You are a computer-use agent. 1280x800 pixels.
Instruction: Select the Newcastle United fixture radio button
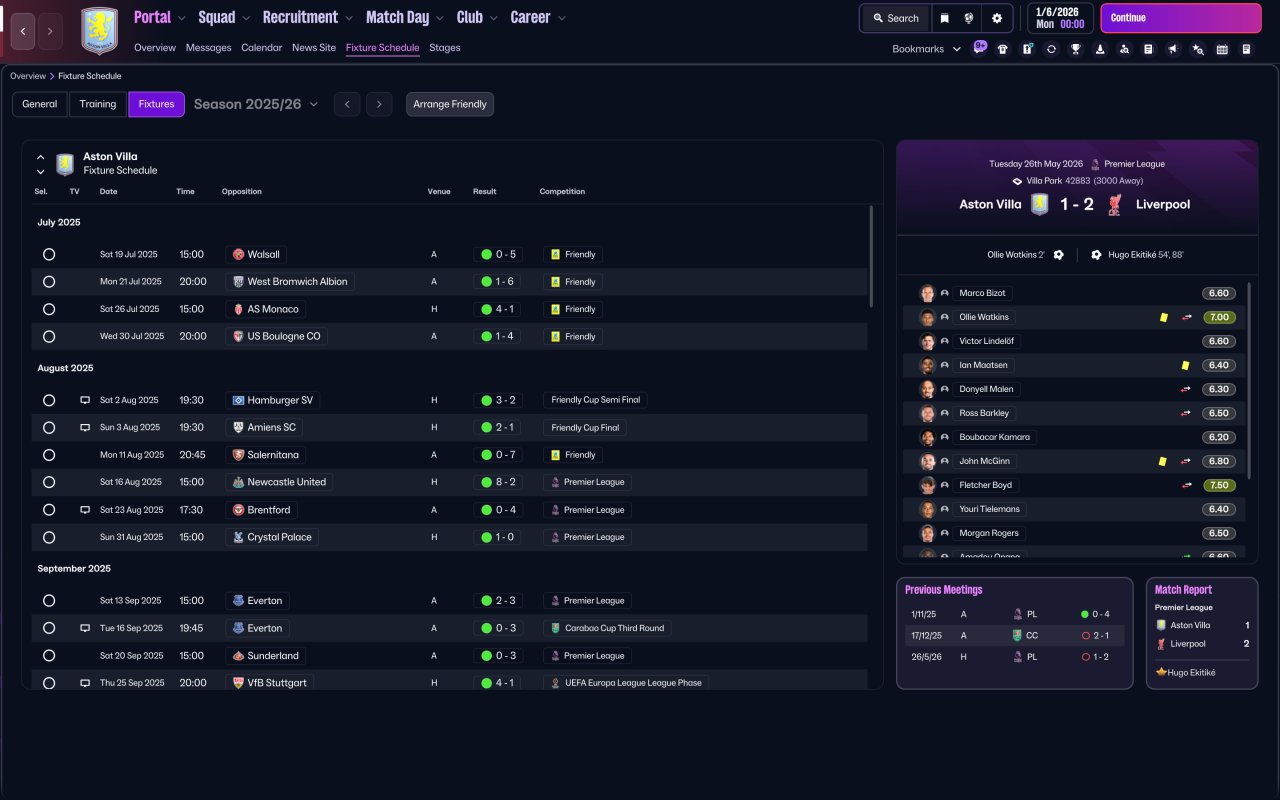pyautogui.click(x=49, y=482)
